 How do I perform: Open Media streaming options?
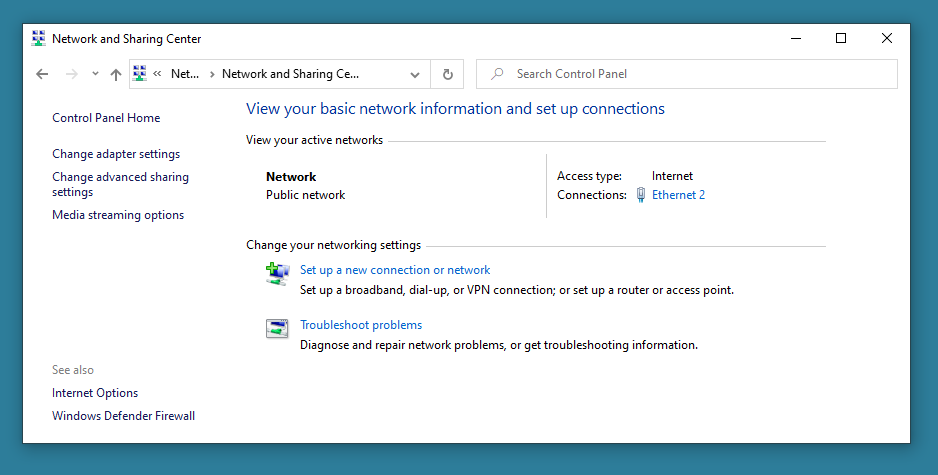[118, 215]
